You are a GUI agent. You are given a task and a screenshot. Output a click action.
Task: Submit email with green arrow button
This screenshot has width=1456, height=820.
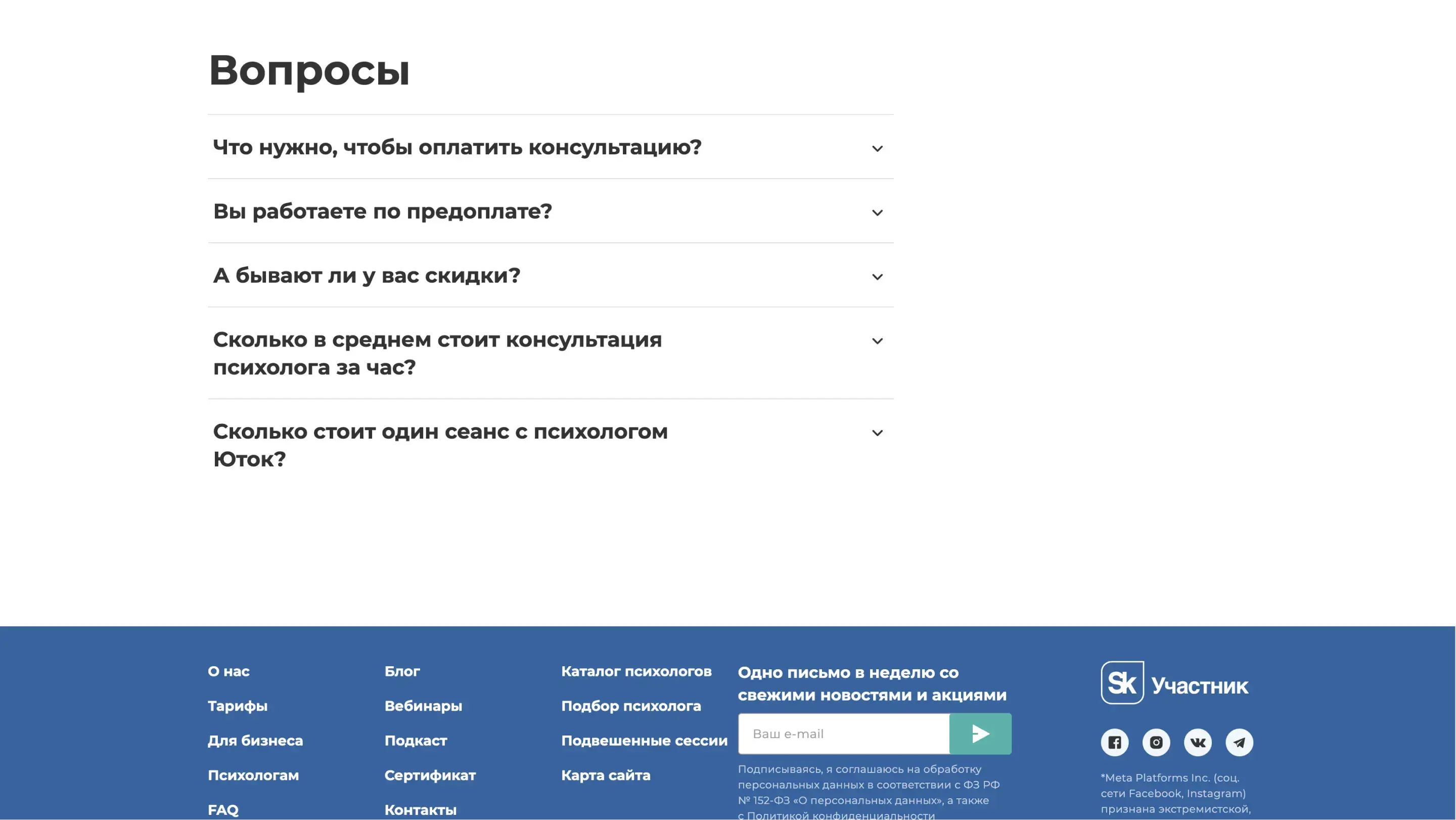tap(980, 733)
